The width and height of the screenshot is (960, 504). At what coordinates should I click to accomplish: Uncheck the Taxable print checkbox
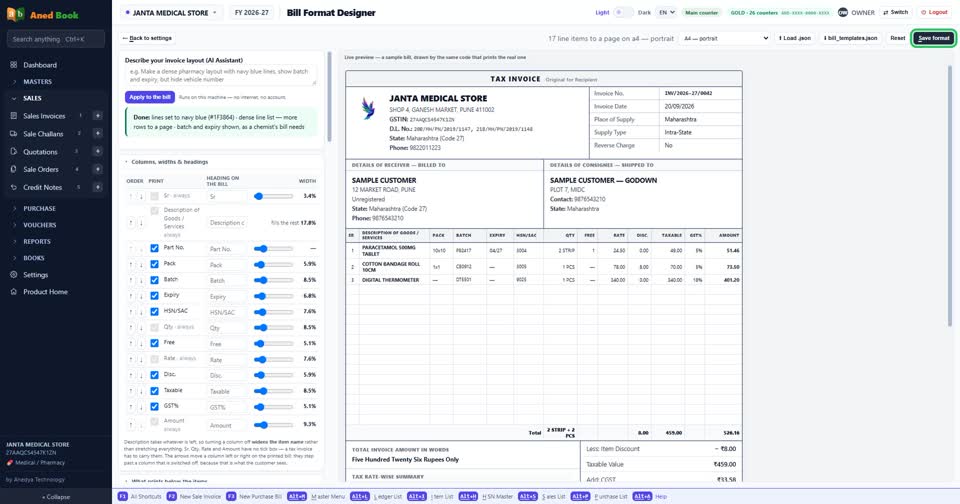tap(154, 391)
